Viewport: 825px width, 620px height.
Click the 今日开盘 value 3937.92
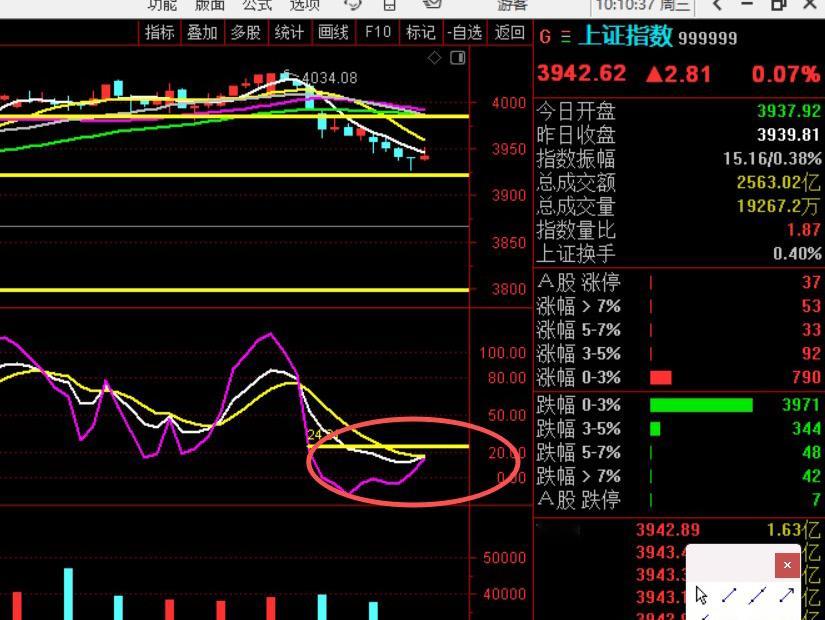789,111
